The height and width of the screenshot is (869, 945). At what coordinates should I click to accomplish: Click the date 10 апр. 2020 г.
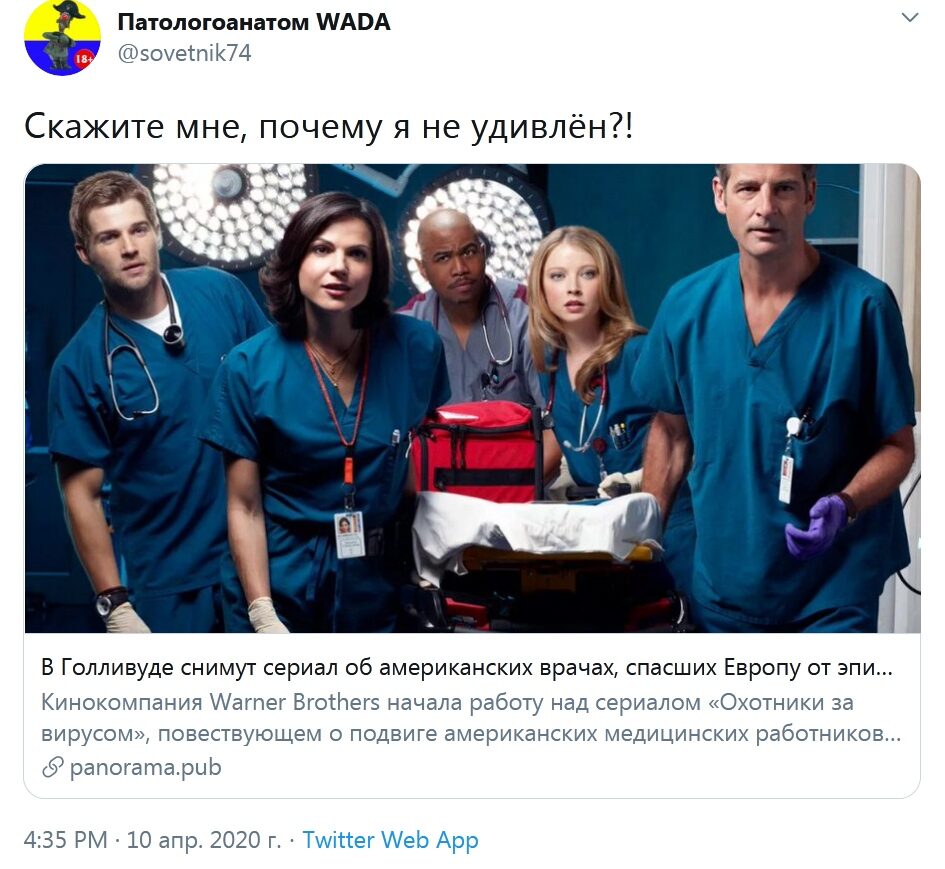pos(204,839)
